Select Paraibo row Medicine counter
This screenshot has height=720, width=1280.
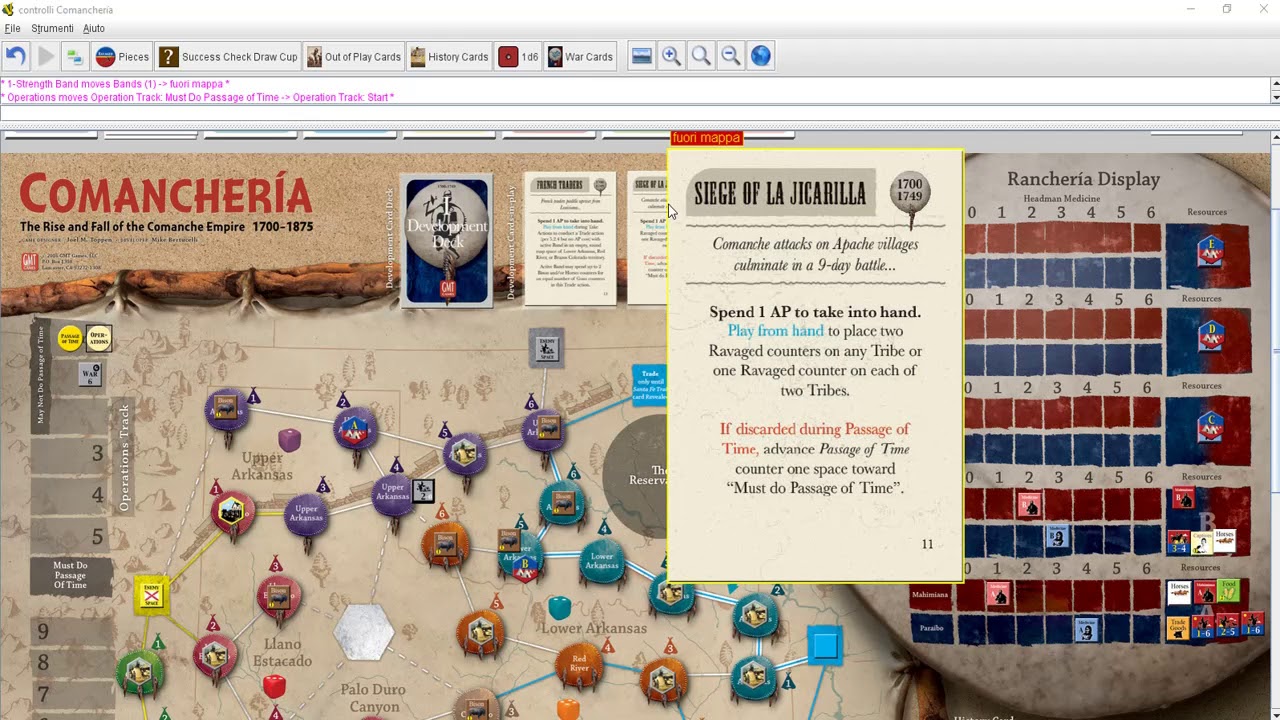[x=1085, y=630]
